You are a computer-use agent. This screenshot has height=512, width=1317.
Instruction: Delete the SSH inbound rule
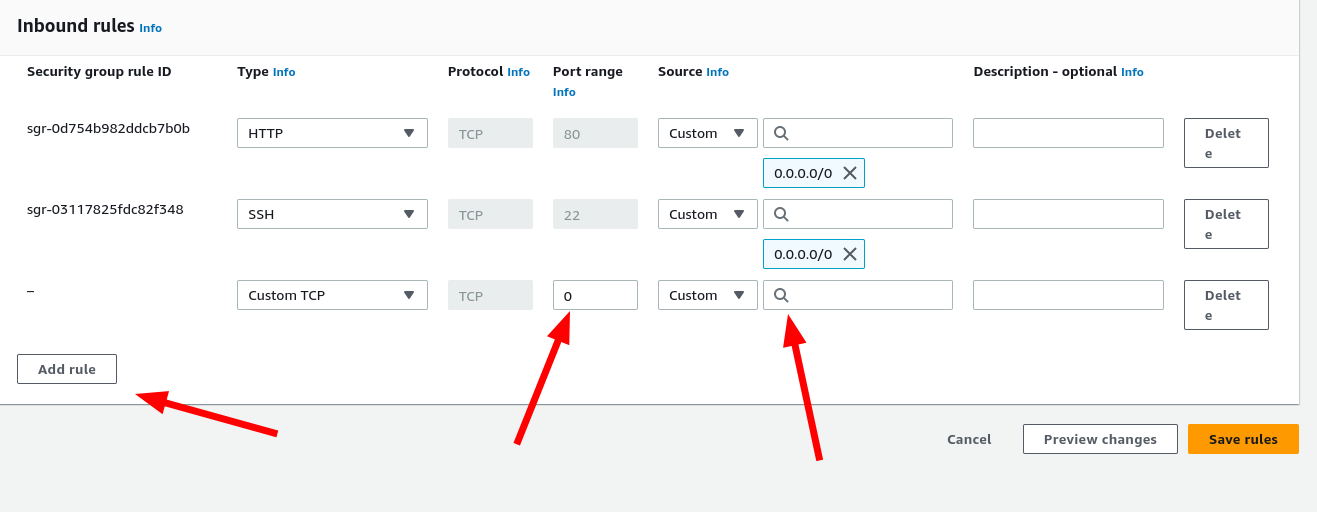(x=1226, y=224)
